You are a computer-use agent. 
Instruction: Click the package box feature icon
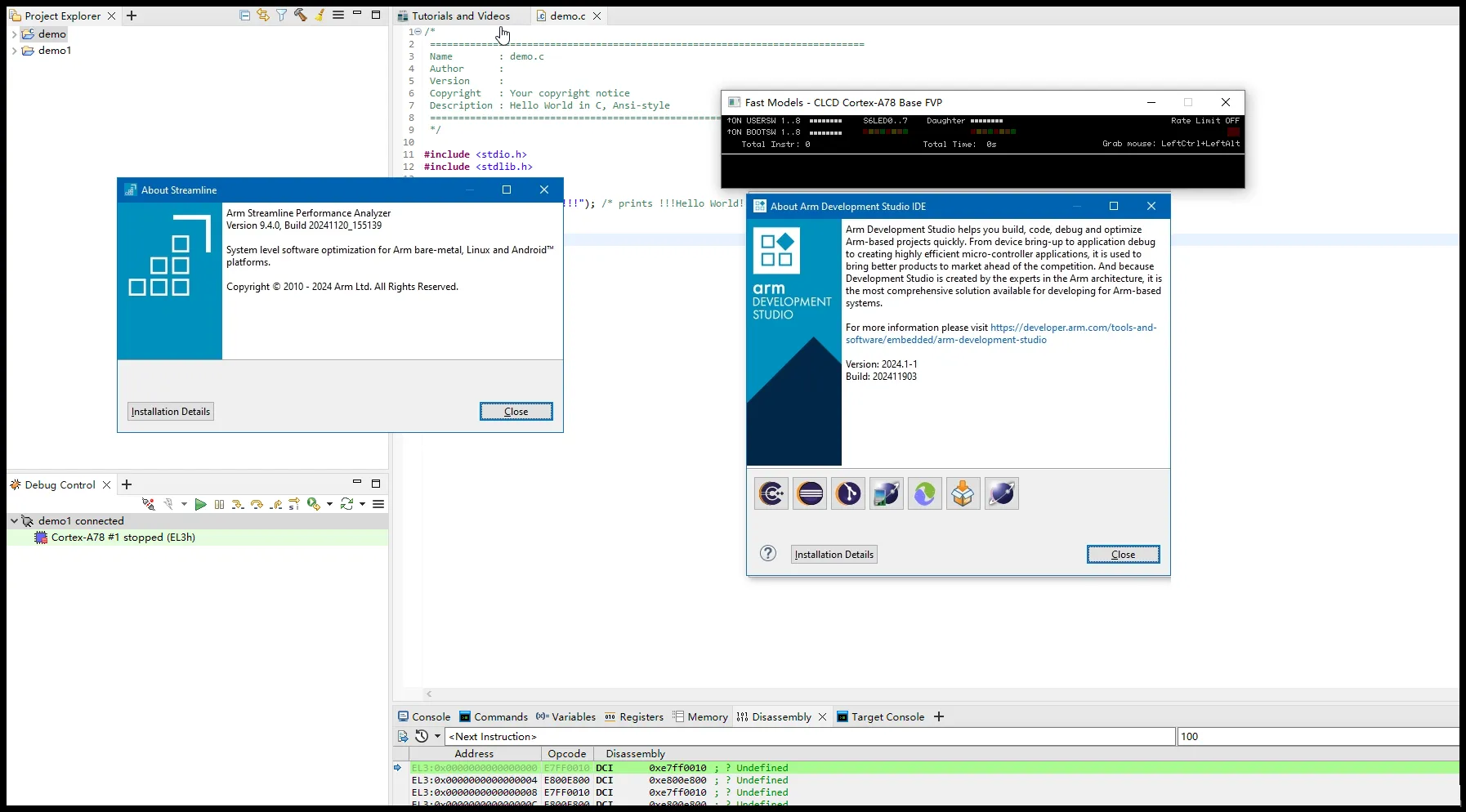click(x=963, y=493)
